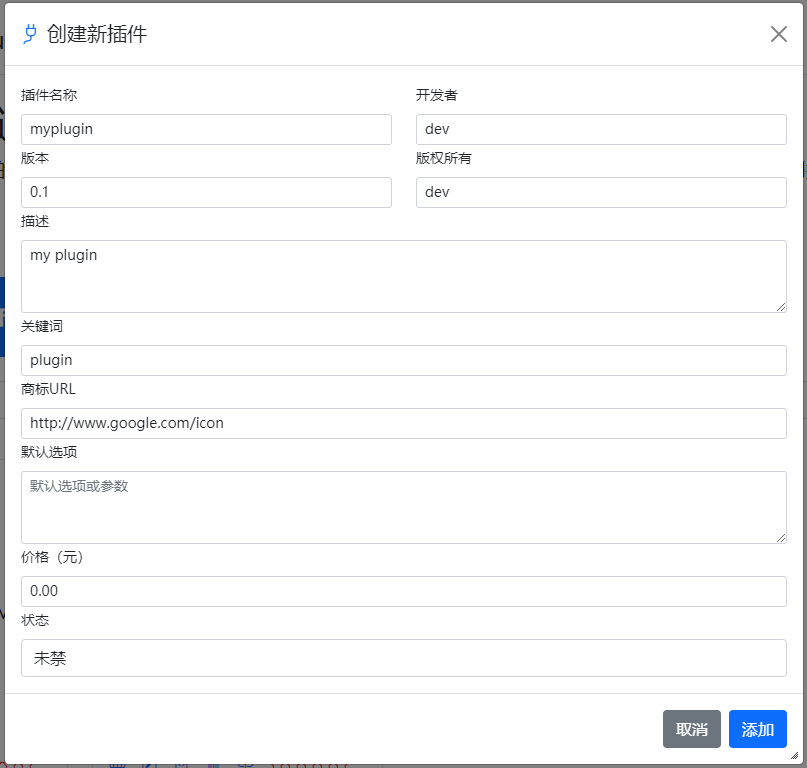The image size is (807, 768).
Task: Click the 版本 field showing 0.1
Action: pyautogui.click(x=206, y=192)
